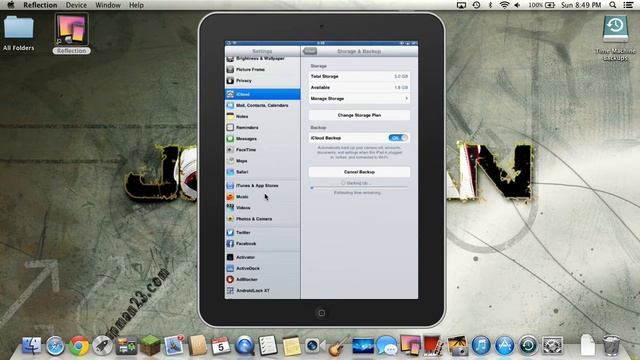
Task: Open Manage Storage chevron row
Action: coord(359,98)
